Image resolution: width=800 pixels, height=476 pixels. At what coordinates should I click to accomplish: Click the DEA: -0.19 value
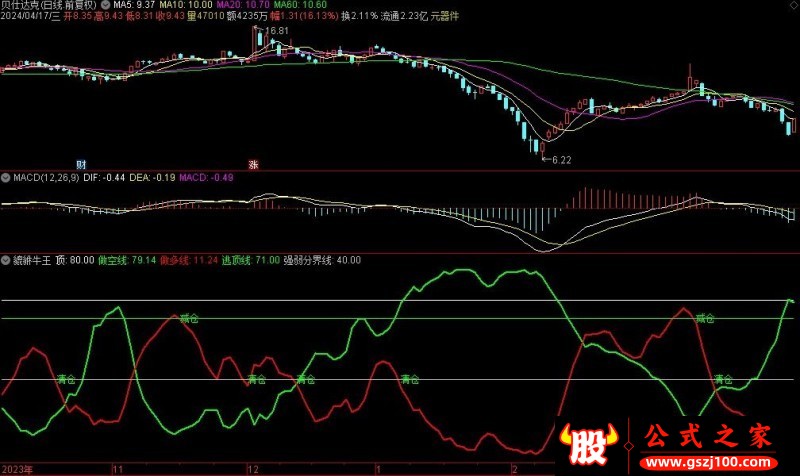152,178
